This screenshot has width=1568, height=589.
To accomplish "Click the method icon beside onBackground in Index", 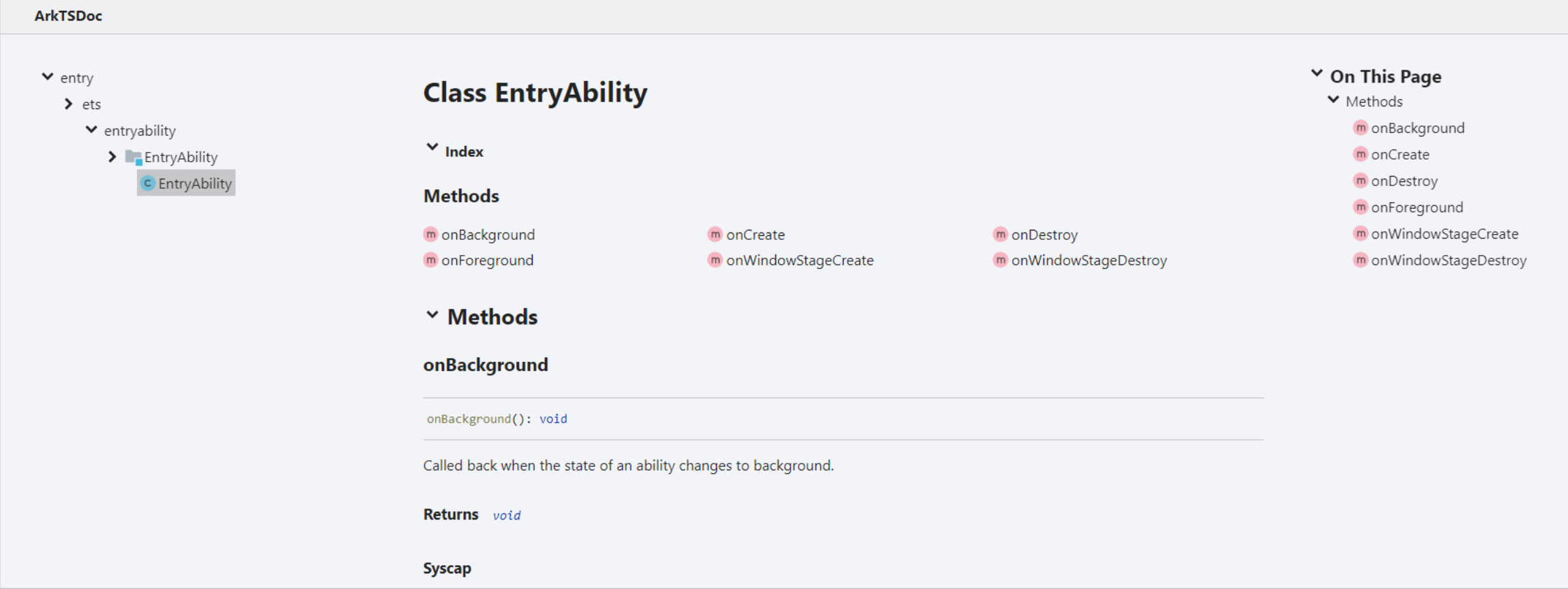I will click(x=430, y=235).
